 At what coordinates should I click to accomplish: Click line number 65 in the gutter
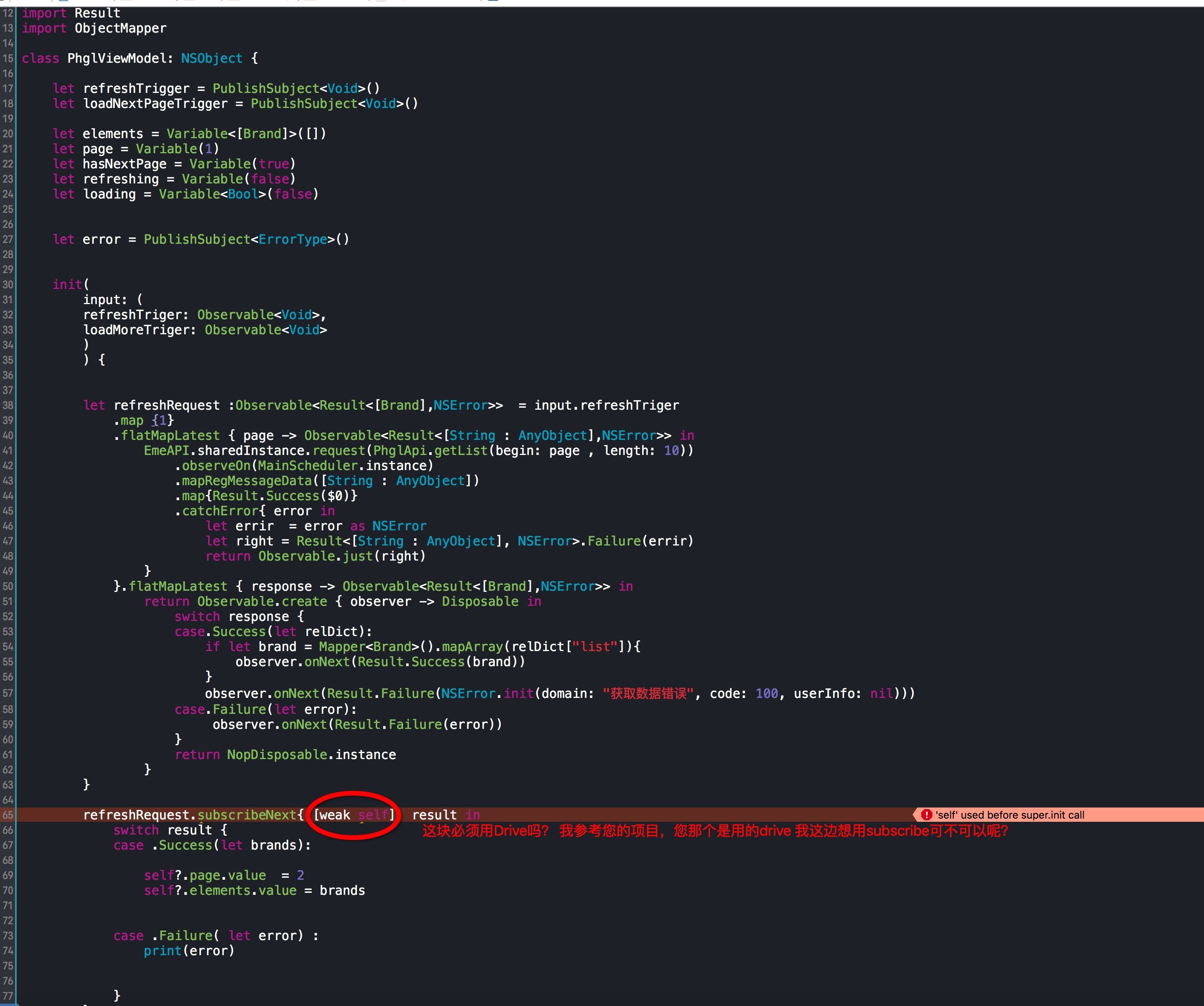point(8,815)
